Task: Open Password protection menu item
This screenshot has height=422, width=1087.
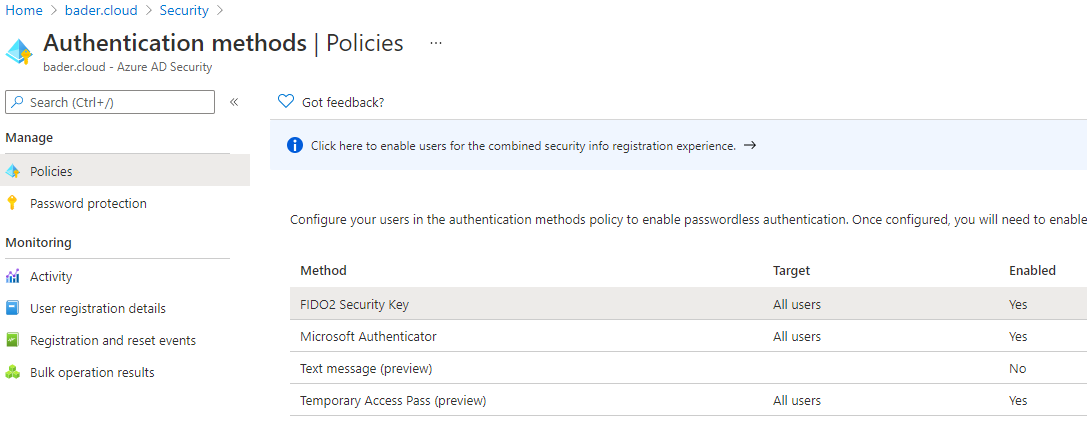Action: click(x=88, y=203)
